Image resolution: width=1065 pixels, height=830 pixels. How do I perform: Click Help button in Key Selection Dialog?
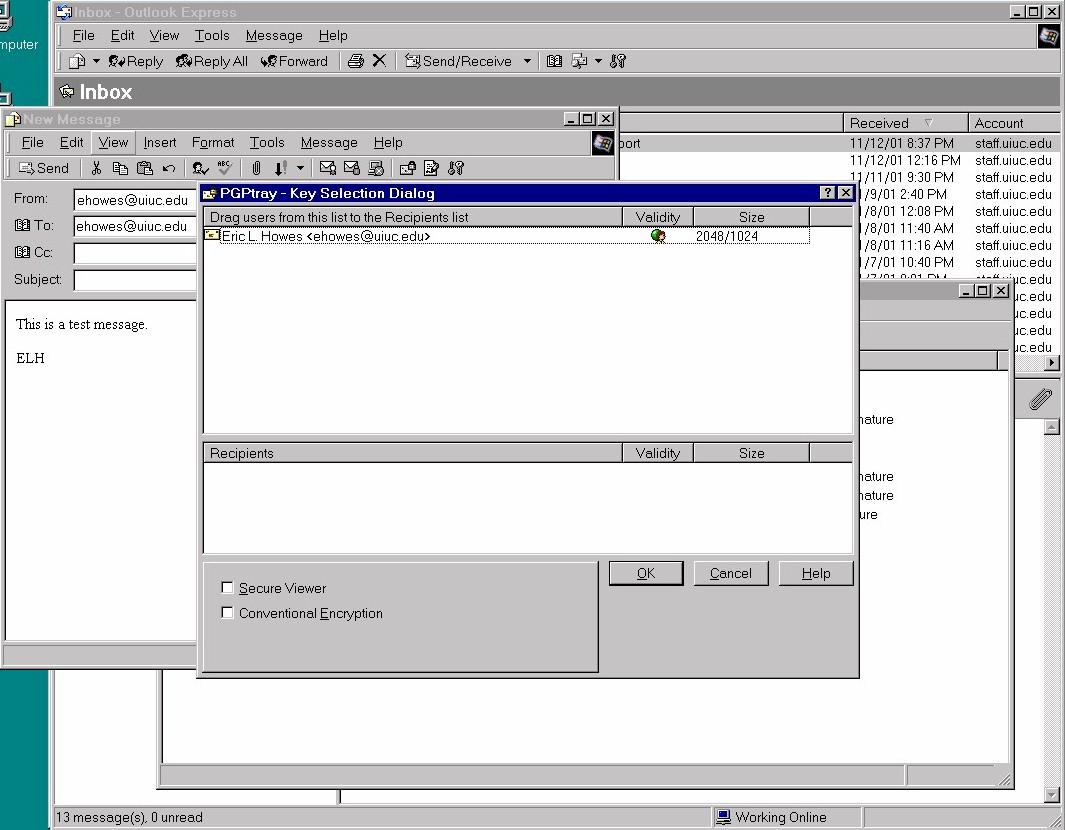click(816, 573)
